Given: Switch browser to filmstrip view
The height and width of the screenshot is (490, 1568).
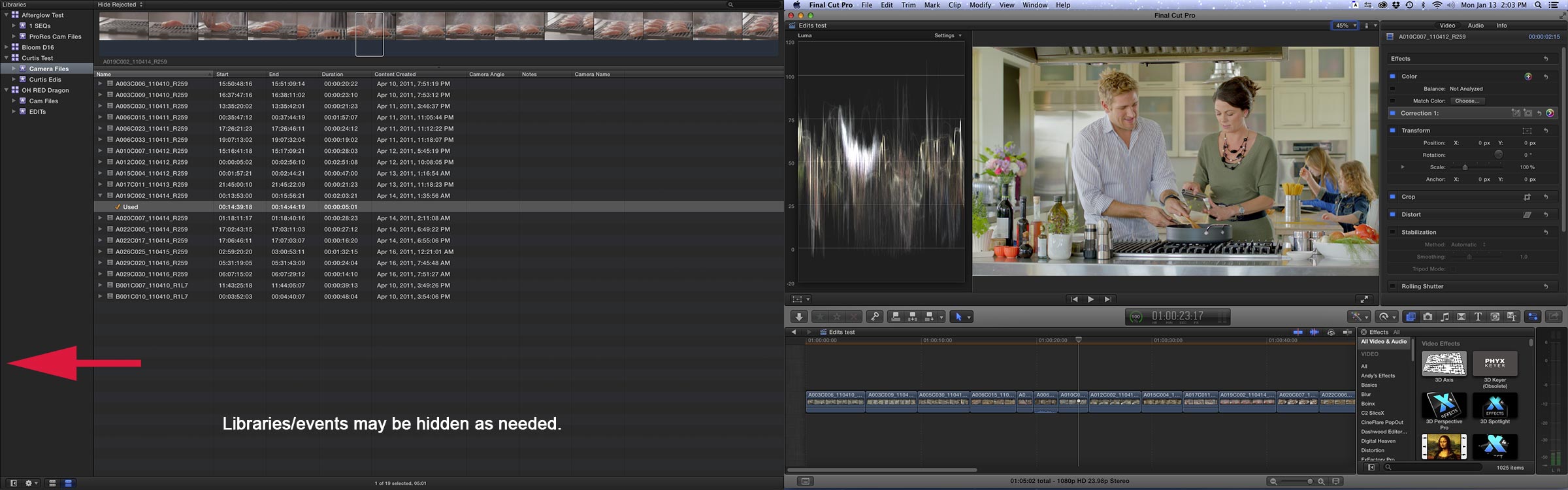Looking at the screenshot, I should [53, 483].
